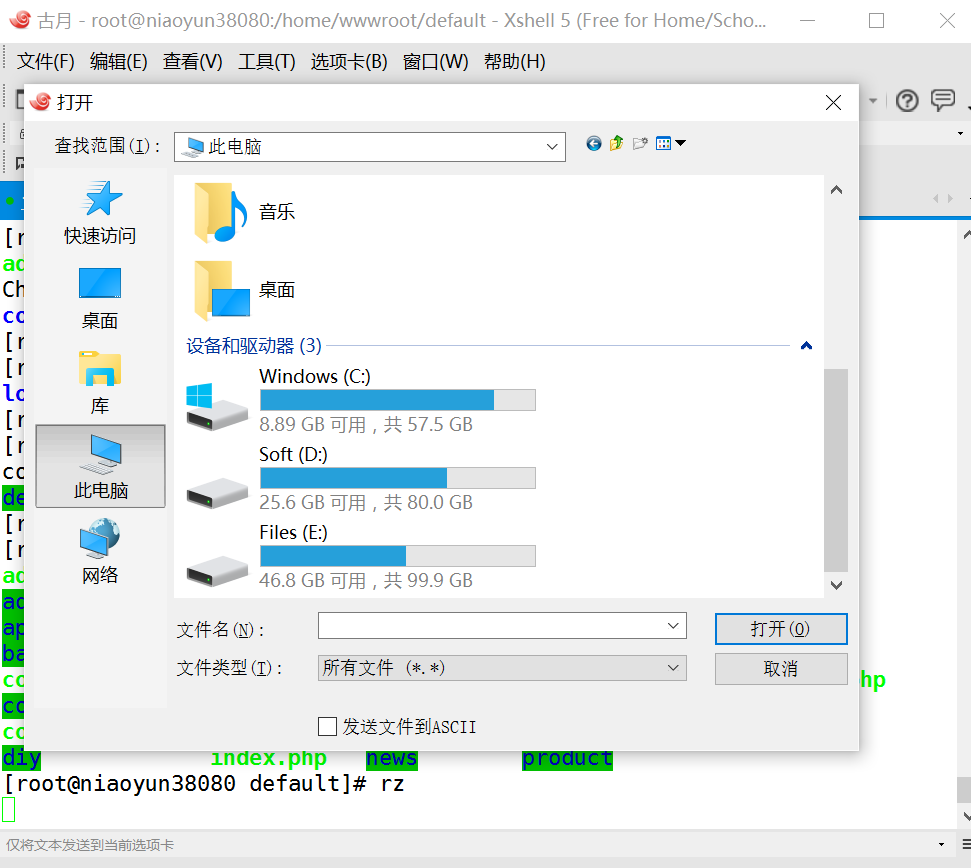The width and height of the screenshot is (971, 868).
Task: Open the Edit (编辑) menu
Action: click(x=118, y=61)
